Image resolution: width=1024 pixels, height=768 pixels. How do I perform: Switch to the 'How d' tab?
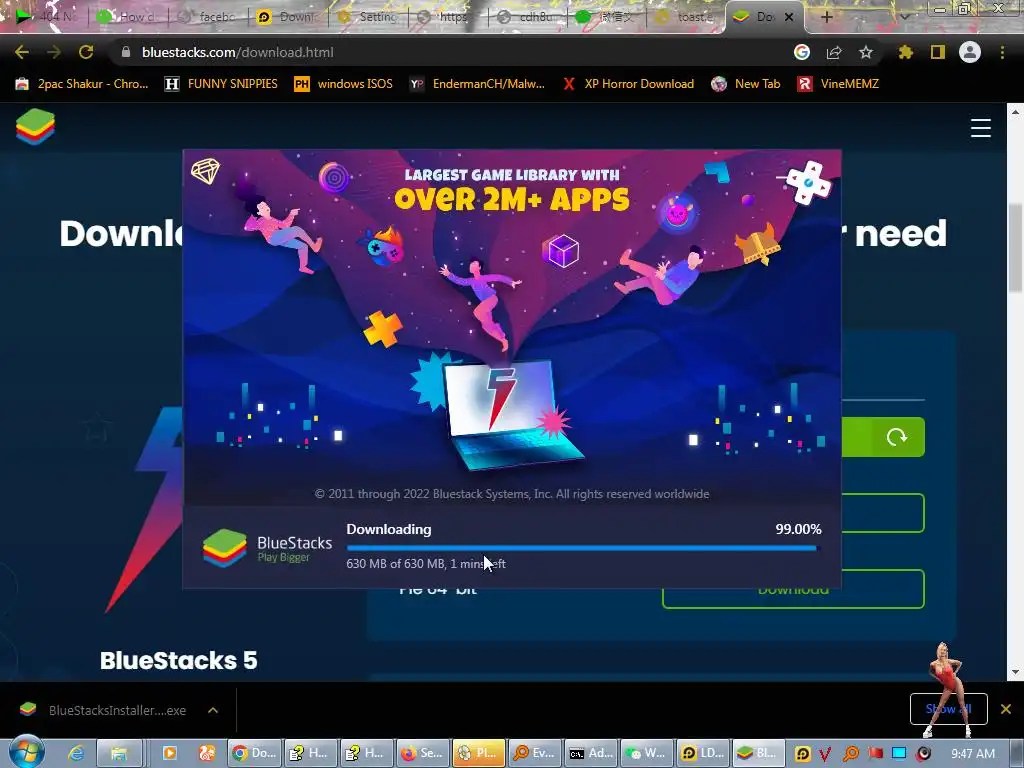(129, 17)
